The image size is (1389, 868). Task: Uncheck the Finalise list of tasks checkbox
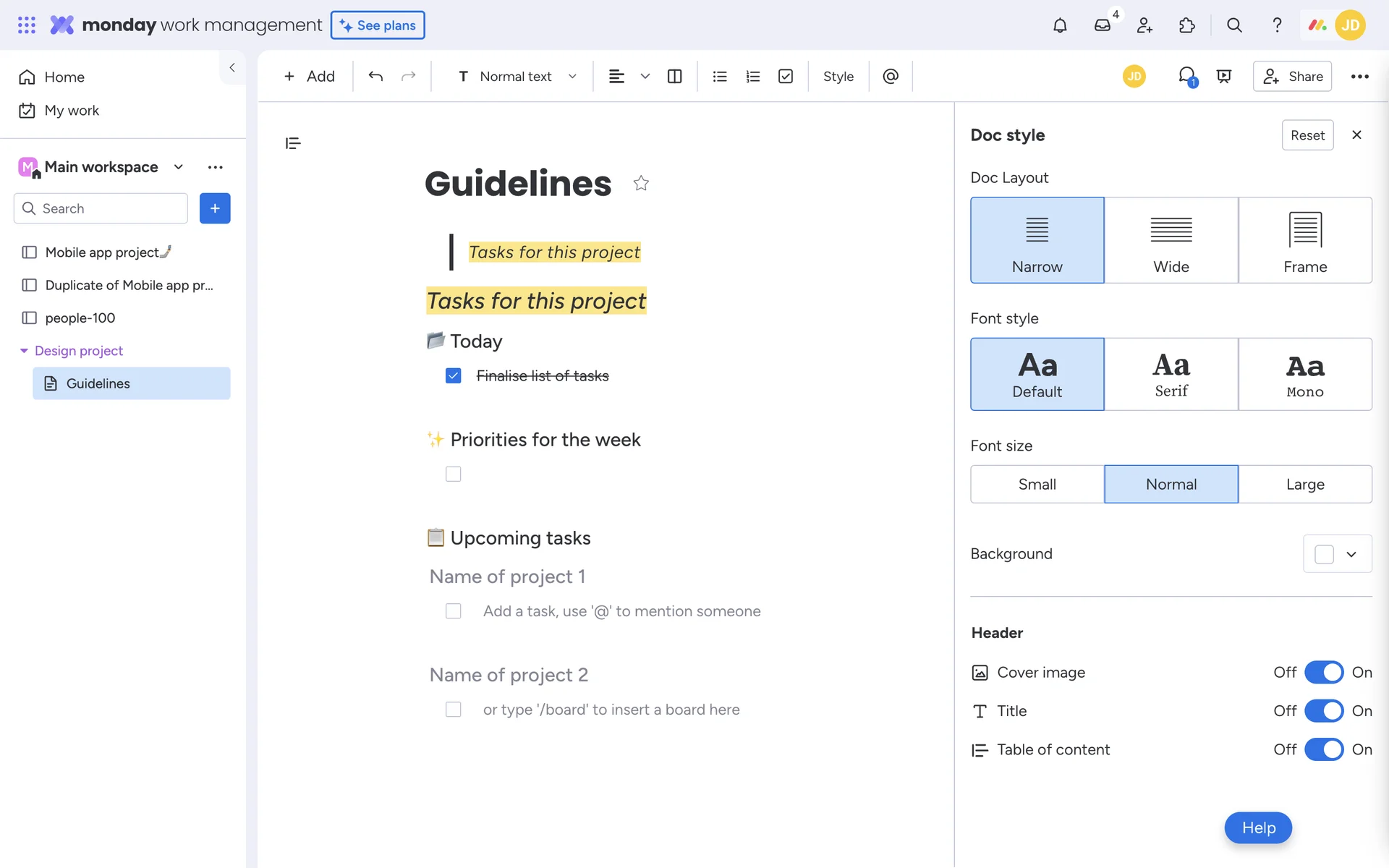(454, 375)
